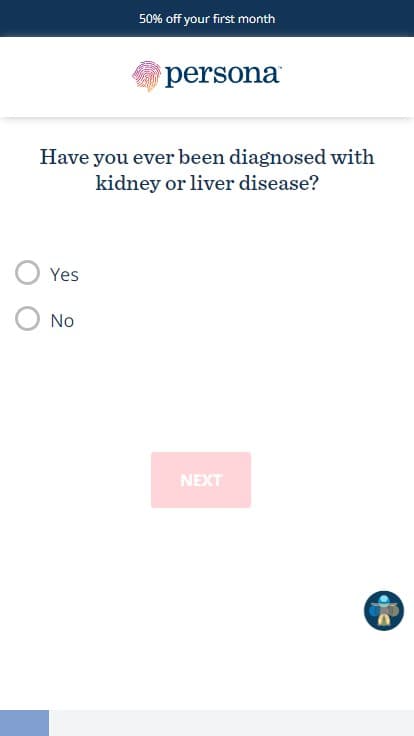Screen dimensions: 414x736
Task: Click the unfilled gray progress bar track
Action: pyautogui.click(x=231, y=723)
